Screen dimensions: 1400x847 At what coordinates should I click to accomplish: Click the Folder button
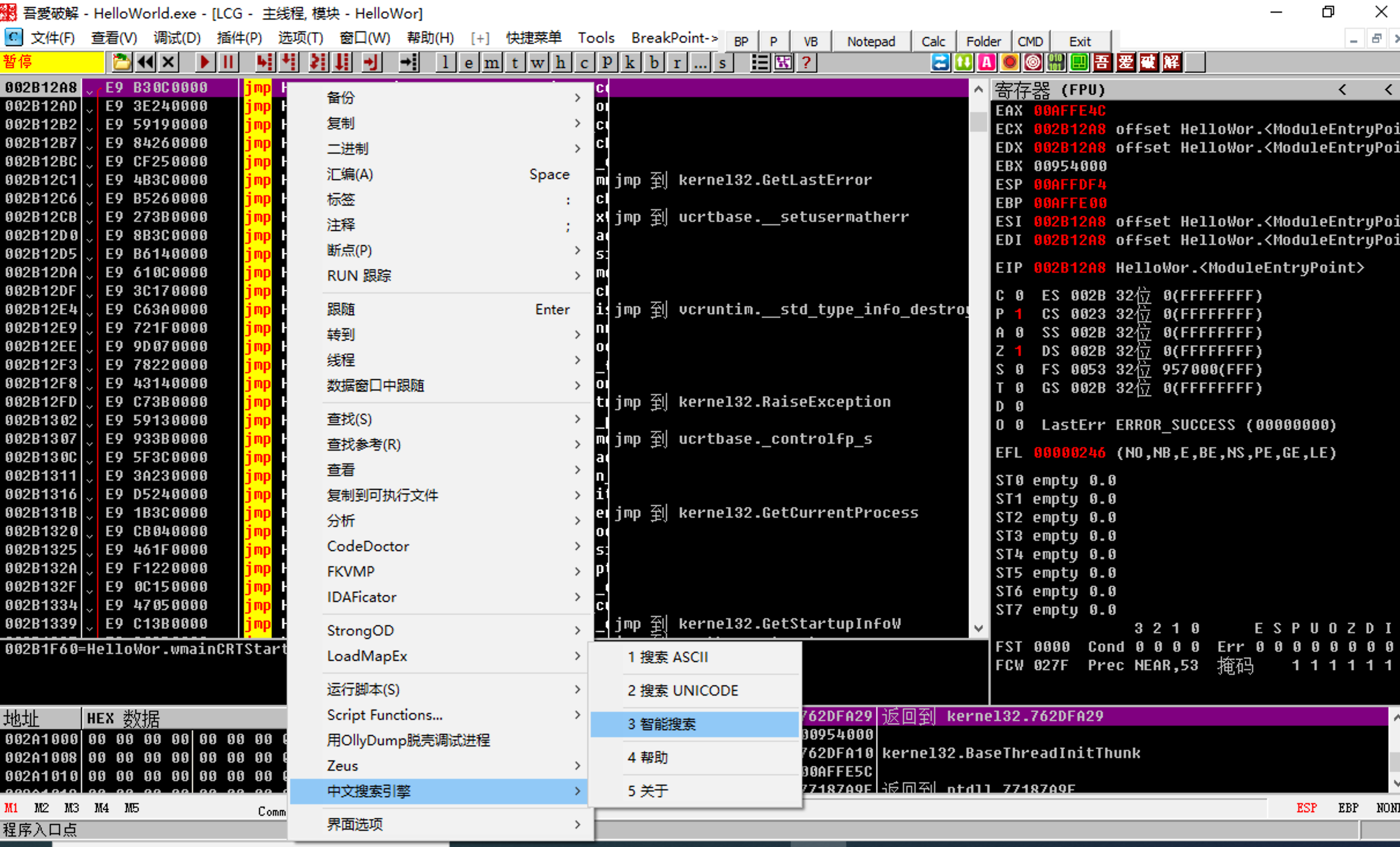pyautogui.click(x=983, y=42)
